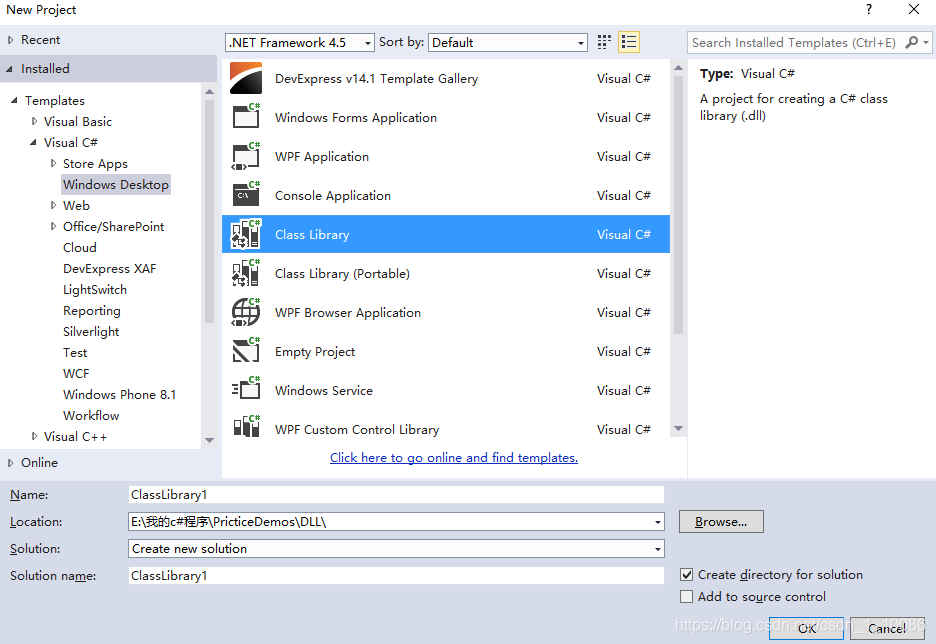The image size is (936, 644).
Task: Open search options dropdown arrow
Action: coord(926,42)
